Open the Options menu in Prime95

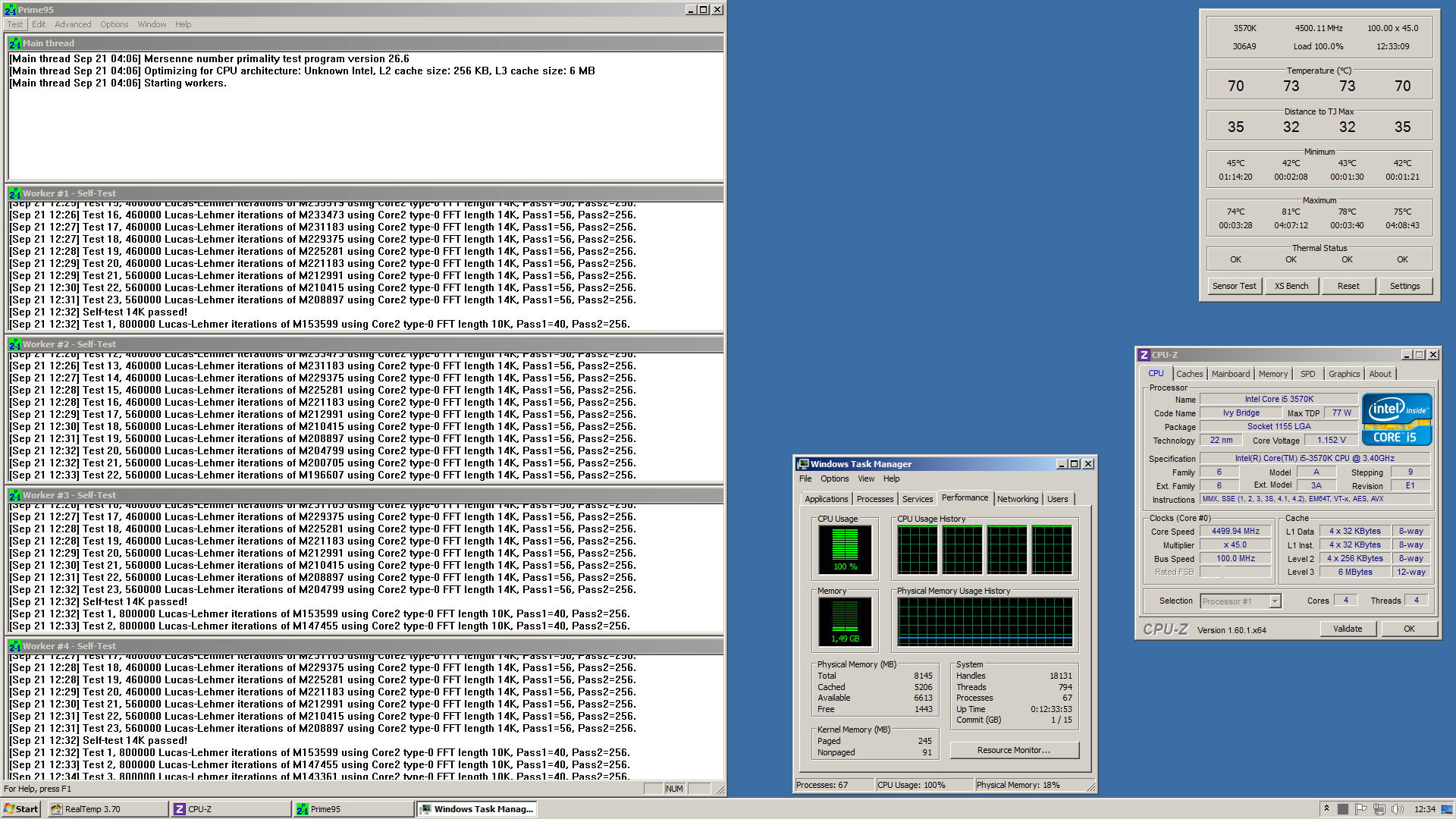tap(115, 24)
